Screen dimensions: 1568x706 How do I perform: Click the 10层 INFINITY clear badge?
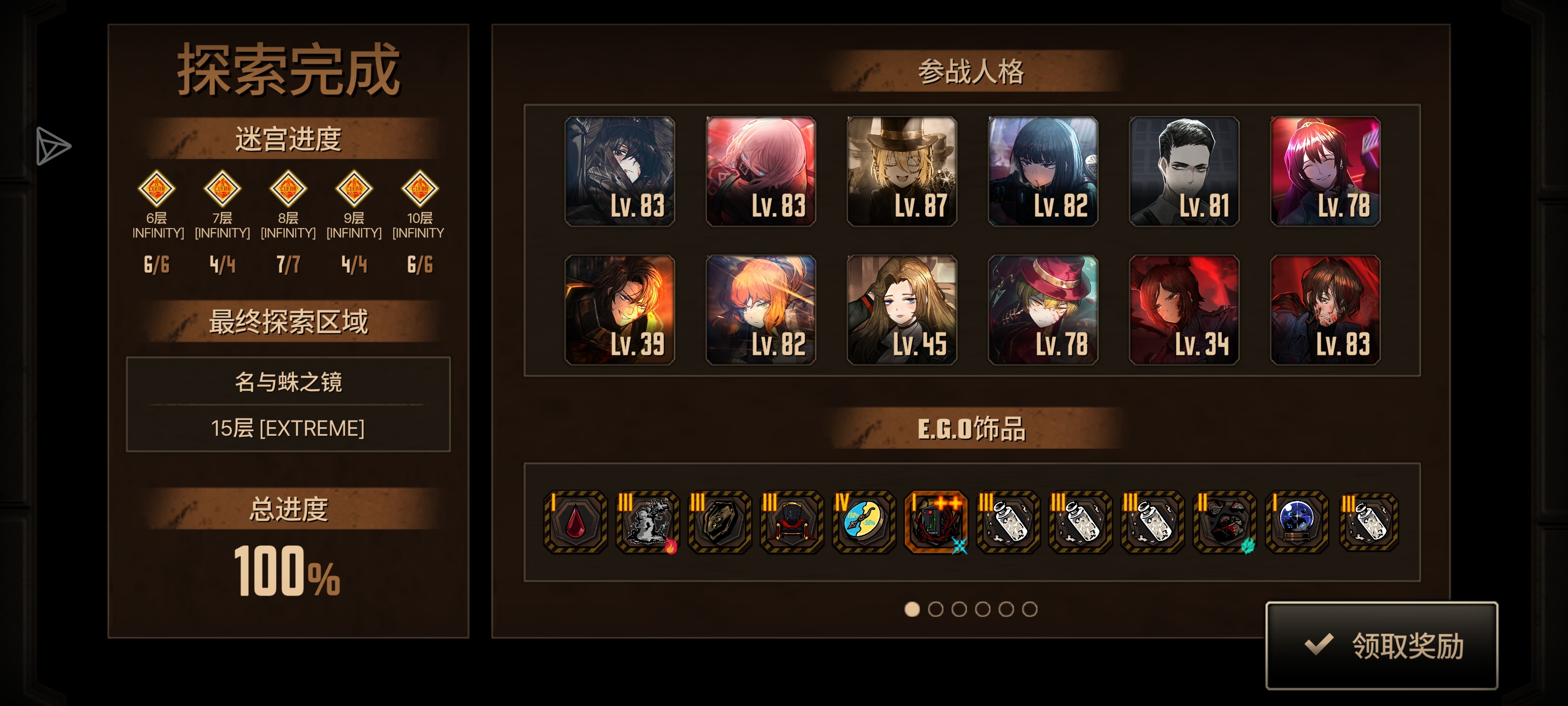419,188
